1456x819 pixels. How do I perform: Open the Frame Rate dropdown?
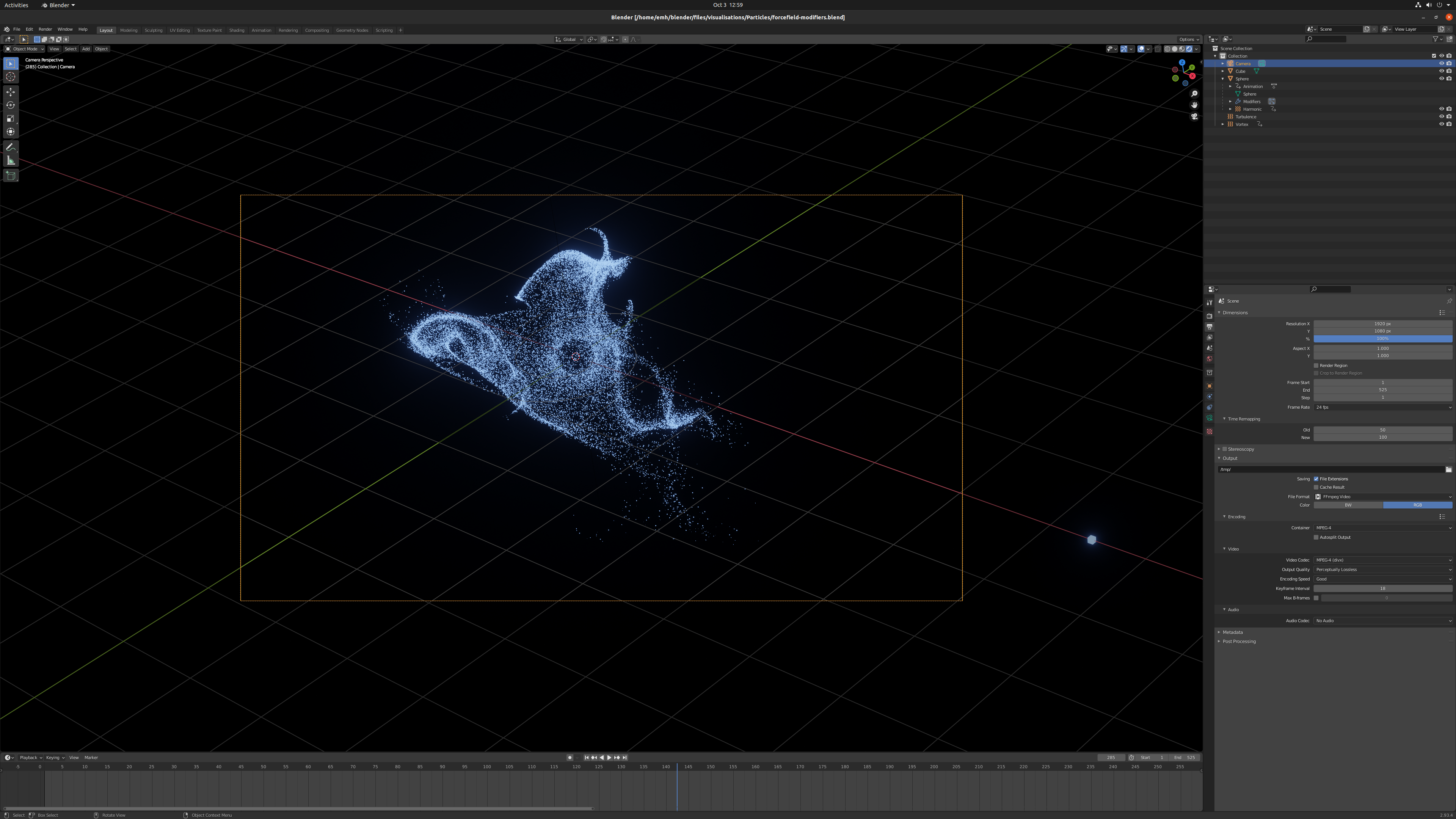1382,408
